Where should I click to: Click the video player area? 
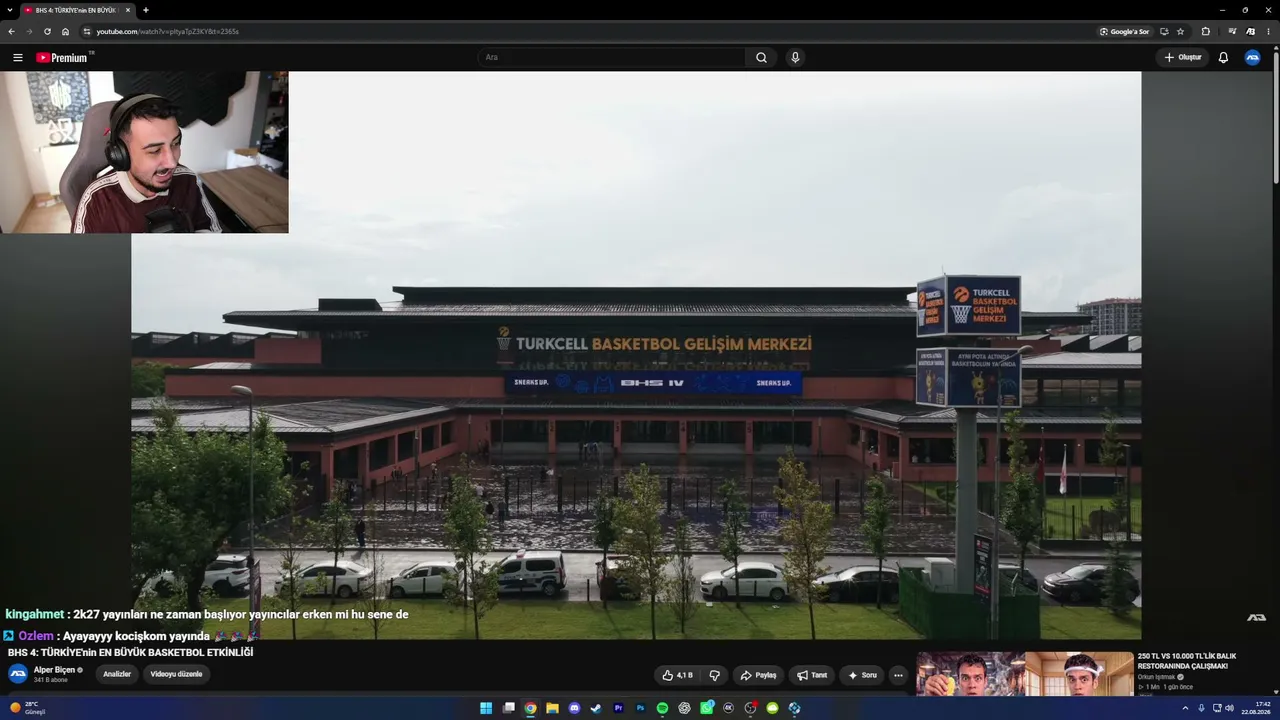click(636, 355)
